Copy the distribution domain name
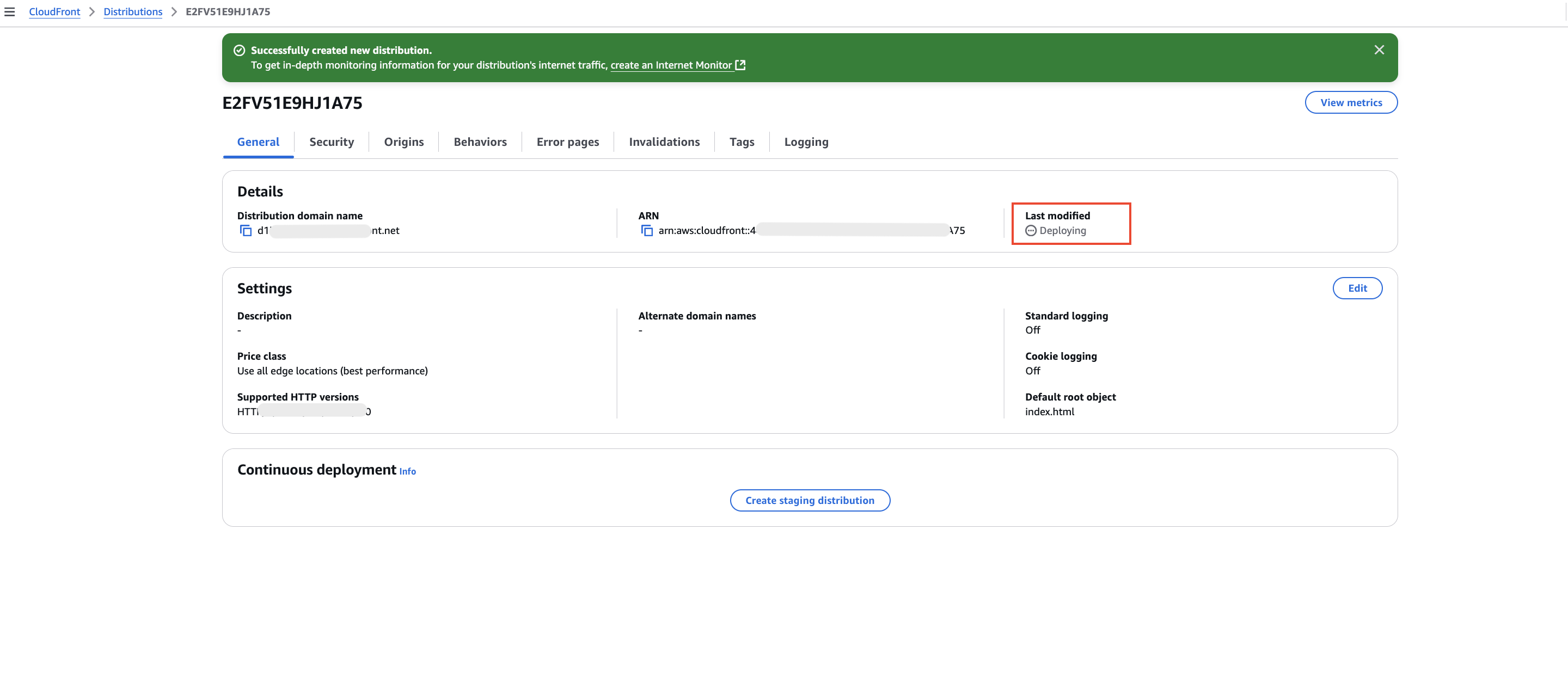1568x677 pixels. pos(246,231)
